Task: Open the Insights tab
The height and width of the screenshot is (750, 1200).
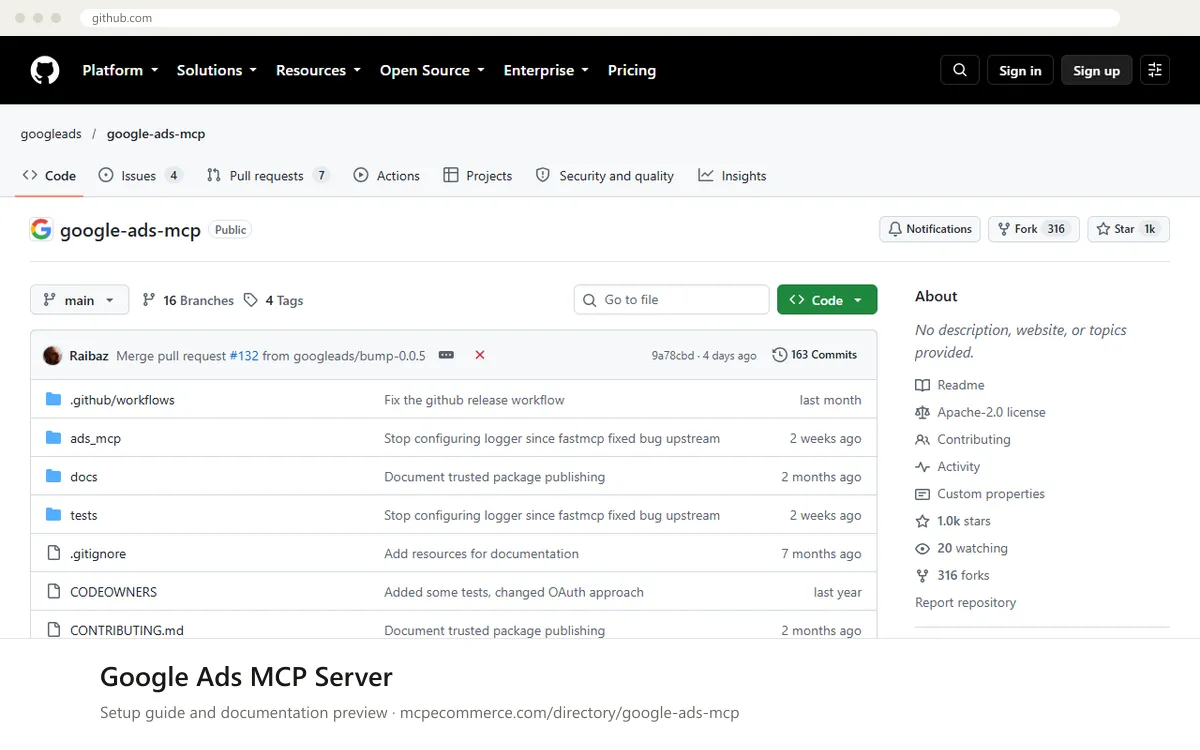Action: (733, 176)
